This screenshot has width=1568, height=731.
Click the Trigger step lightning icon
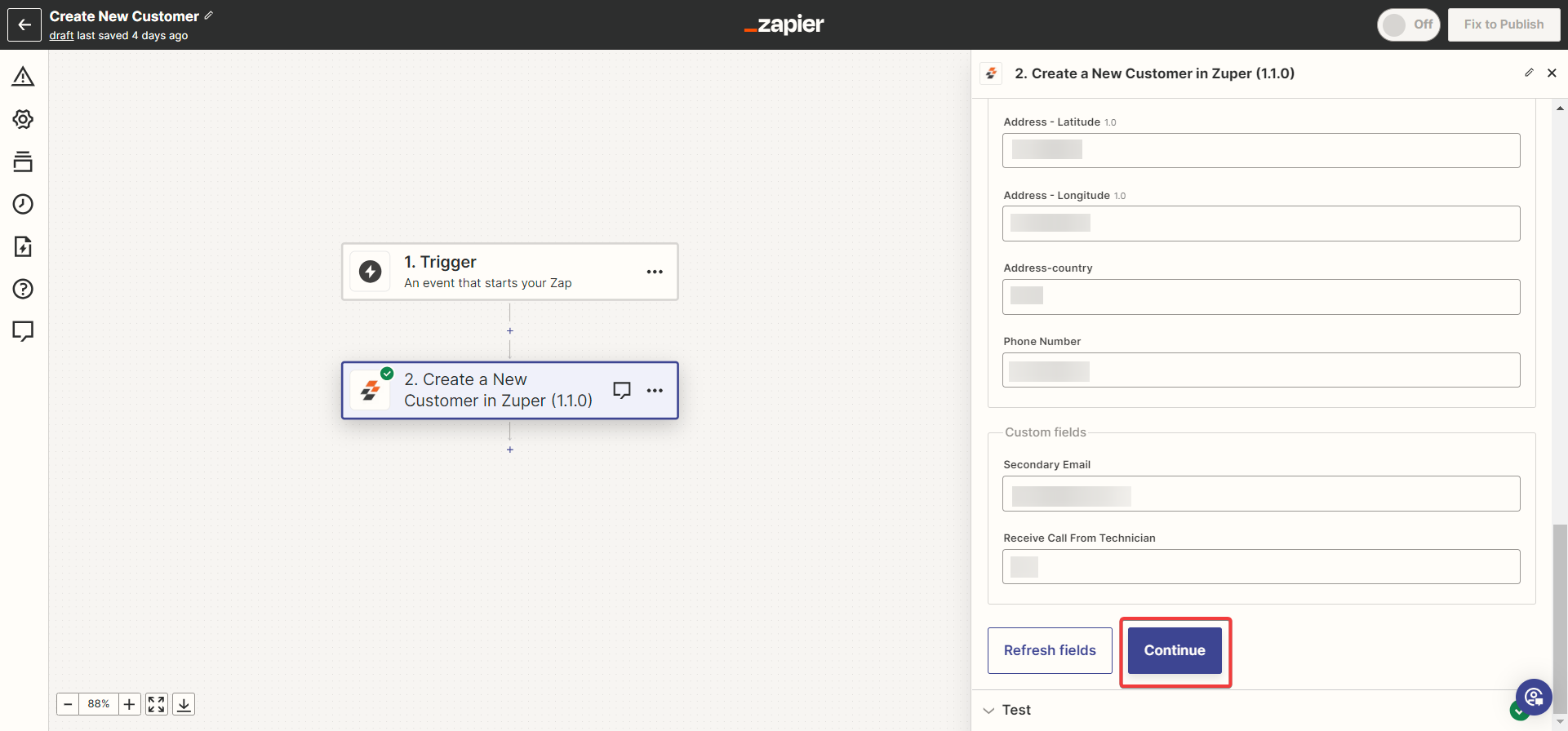[x=371, y=272]
